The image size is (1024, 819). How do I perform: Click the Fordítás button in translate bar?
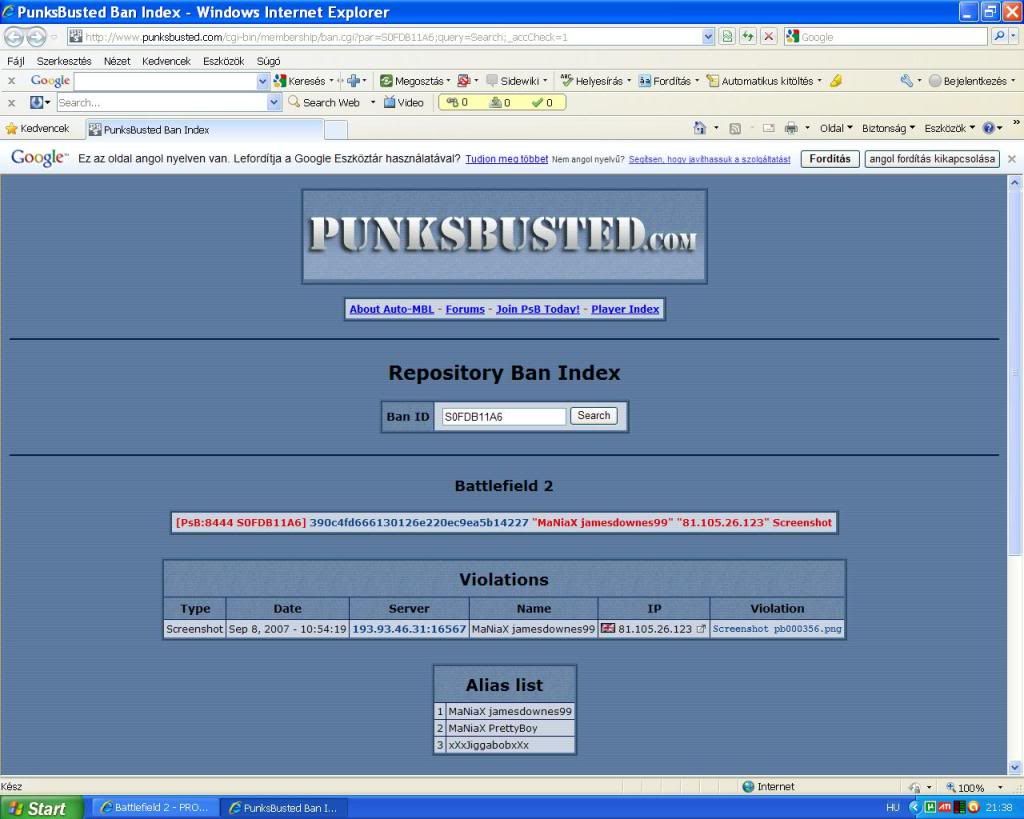tap(829, 159)
